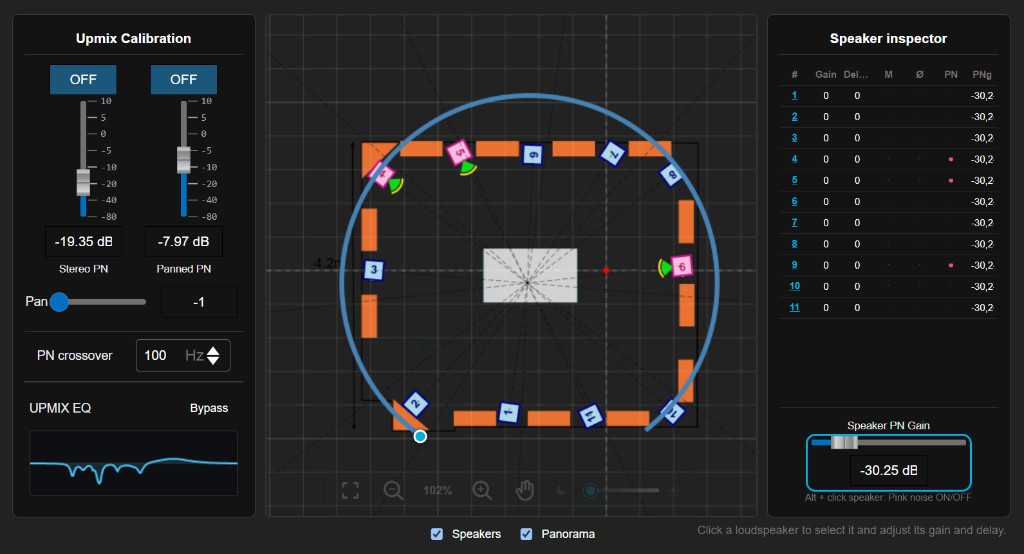Viewport: 1024px width, 554px height.
Task: Click the delay cell for speaker 9
Action: pyautogui.click(x=857, y=265)
